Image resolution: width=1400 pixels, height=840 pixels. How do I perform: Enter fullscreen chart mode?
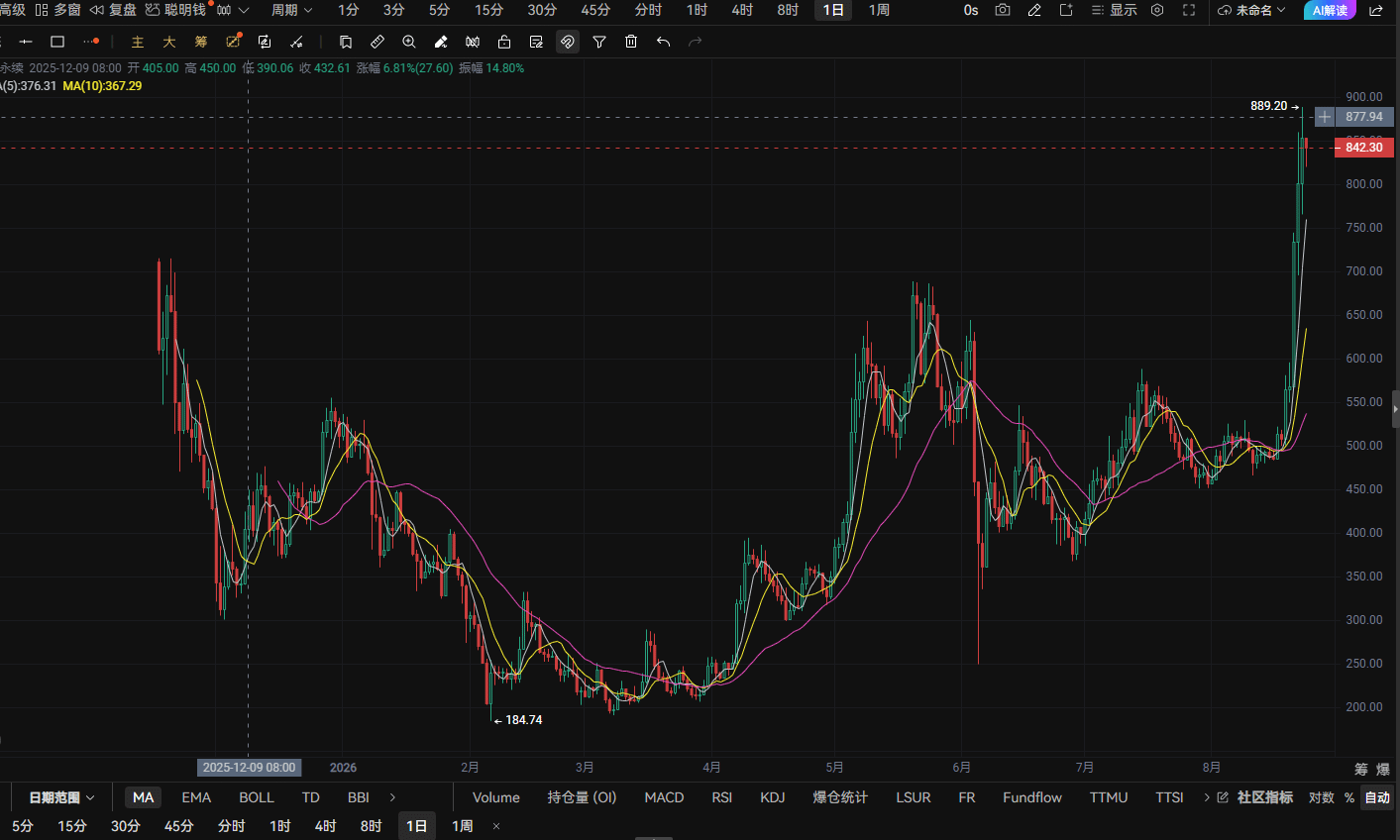(1189, 10)
